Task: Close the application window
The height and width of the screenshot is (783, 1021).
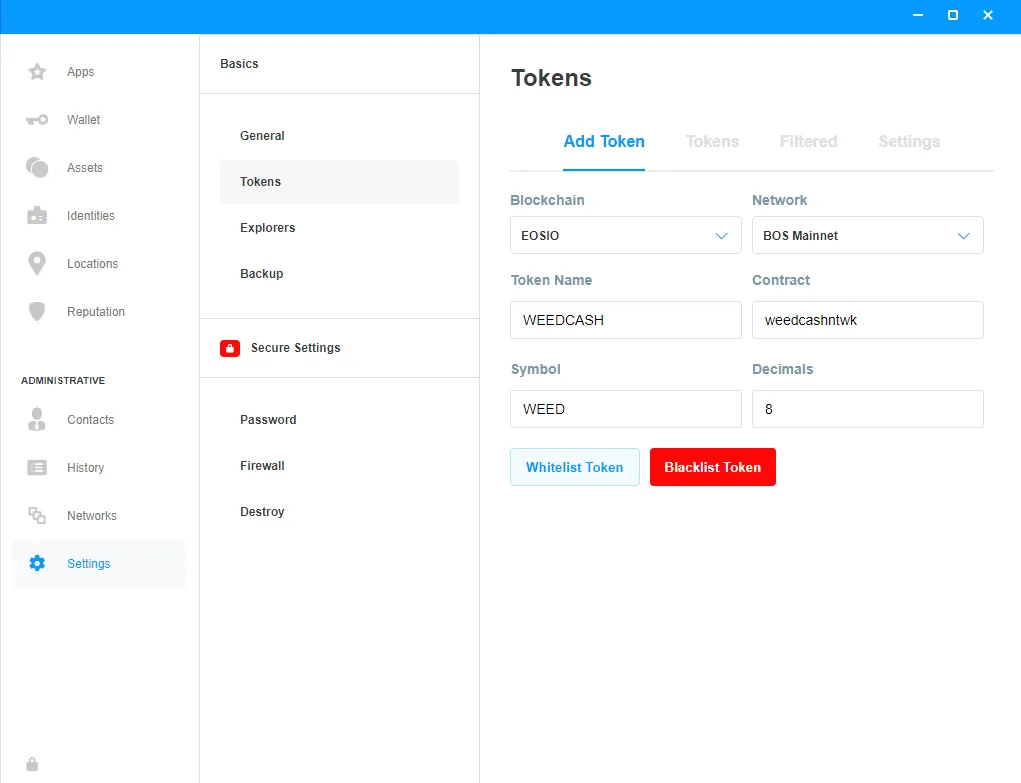Action: [988, 15]
